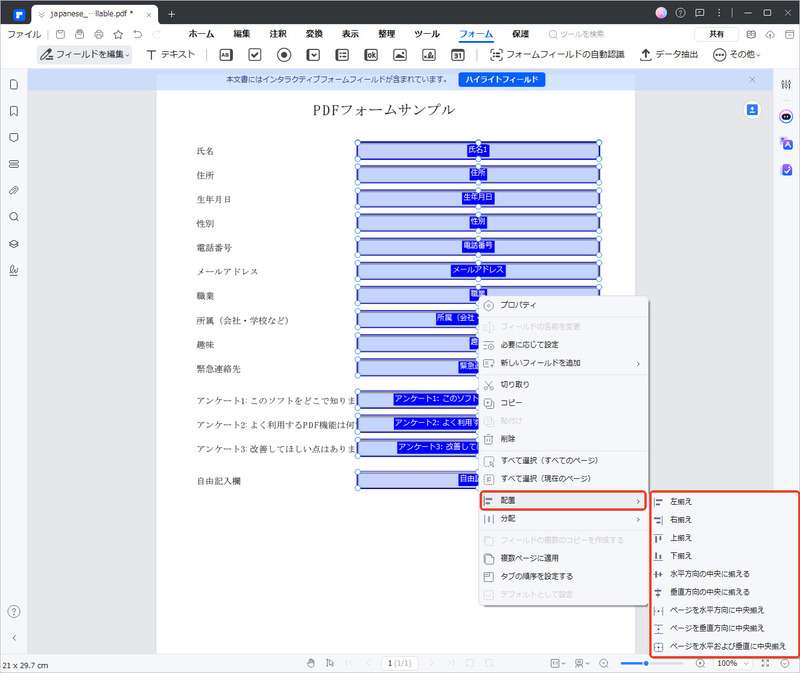
Task: Select the date field tool icon
Action: coord(458,55)
